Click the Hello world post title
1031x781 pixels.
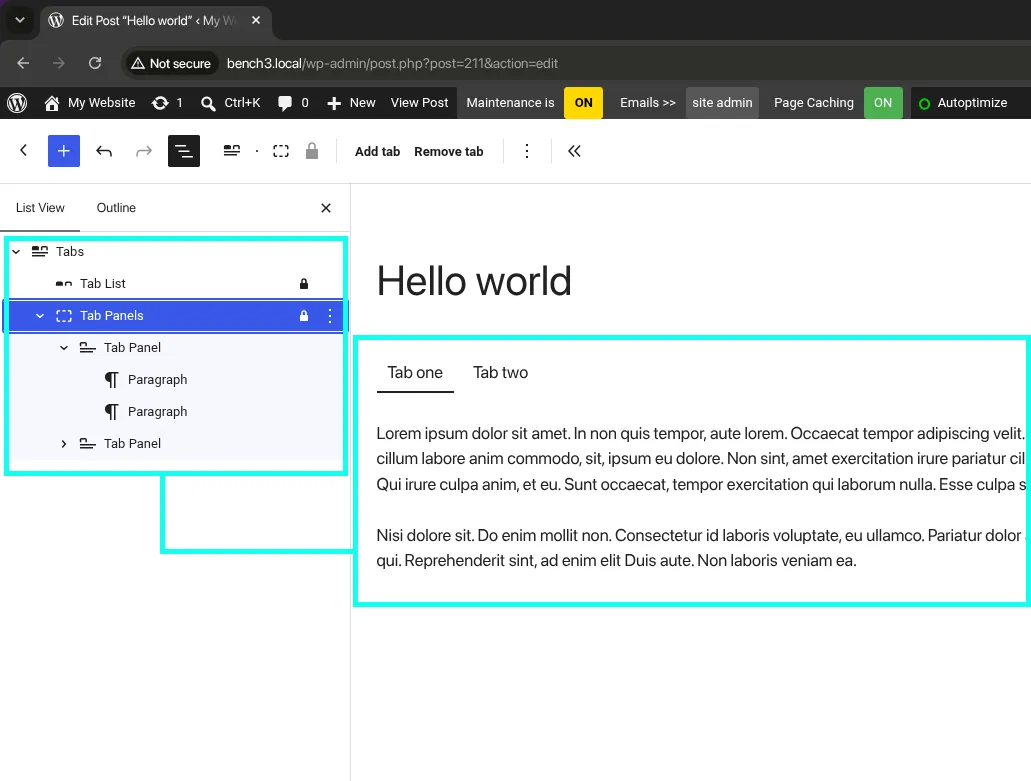(474, 281)
